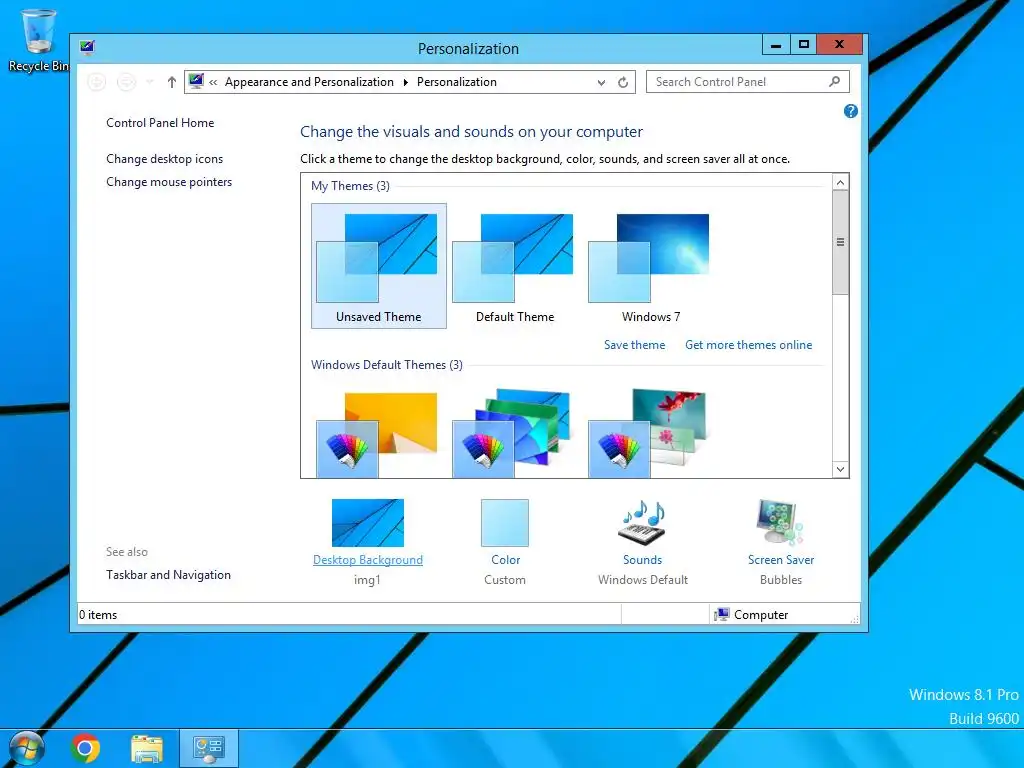Screen dimensions: 1024x768
Task: Click themes list scroll down arrow
Action: pyautogui.click(x=840, y=469)
